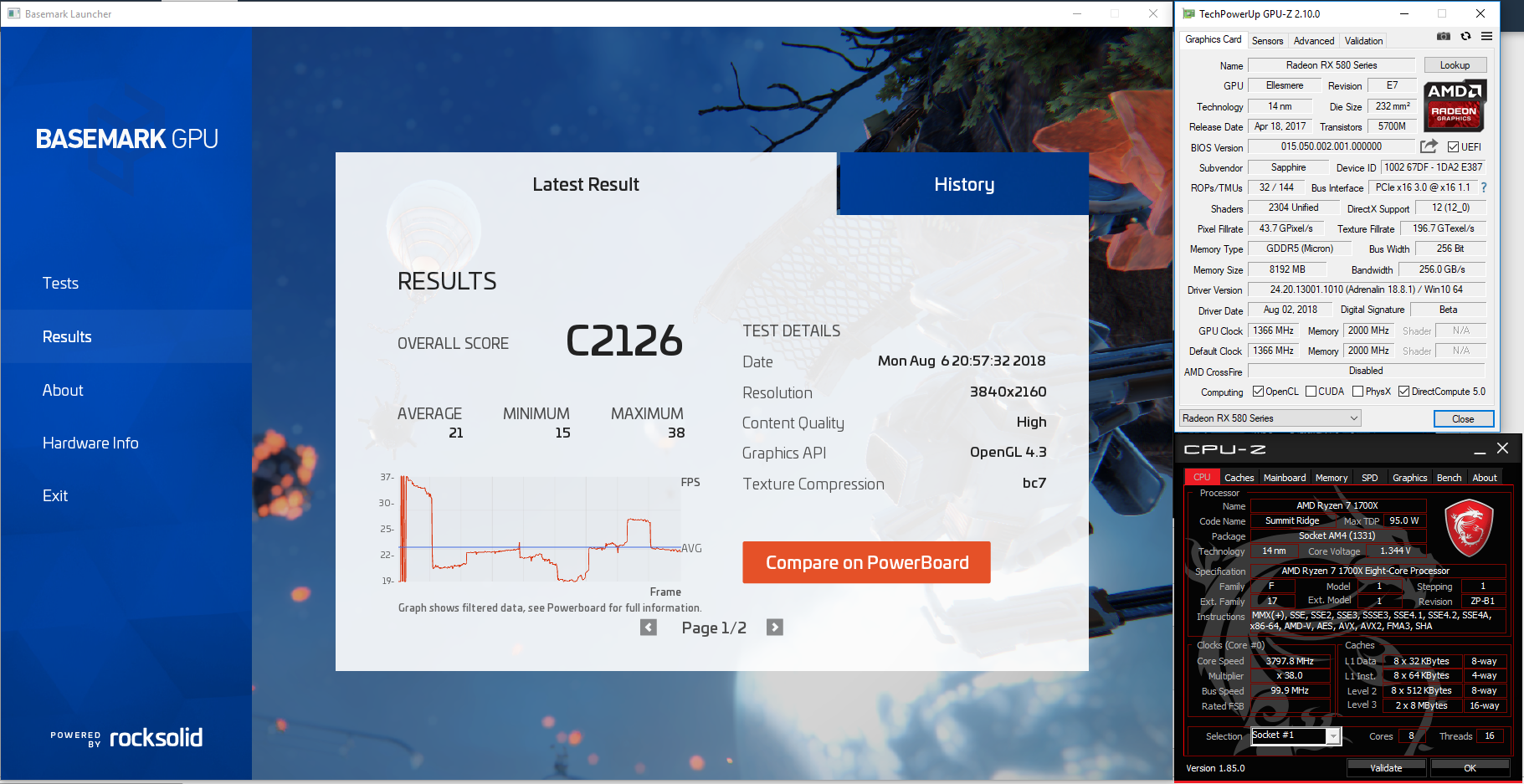Click the GPU-Z refresh icon
Viewport: 1524px width, 784px height.
(1465, 37)
